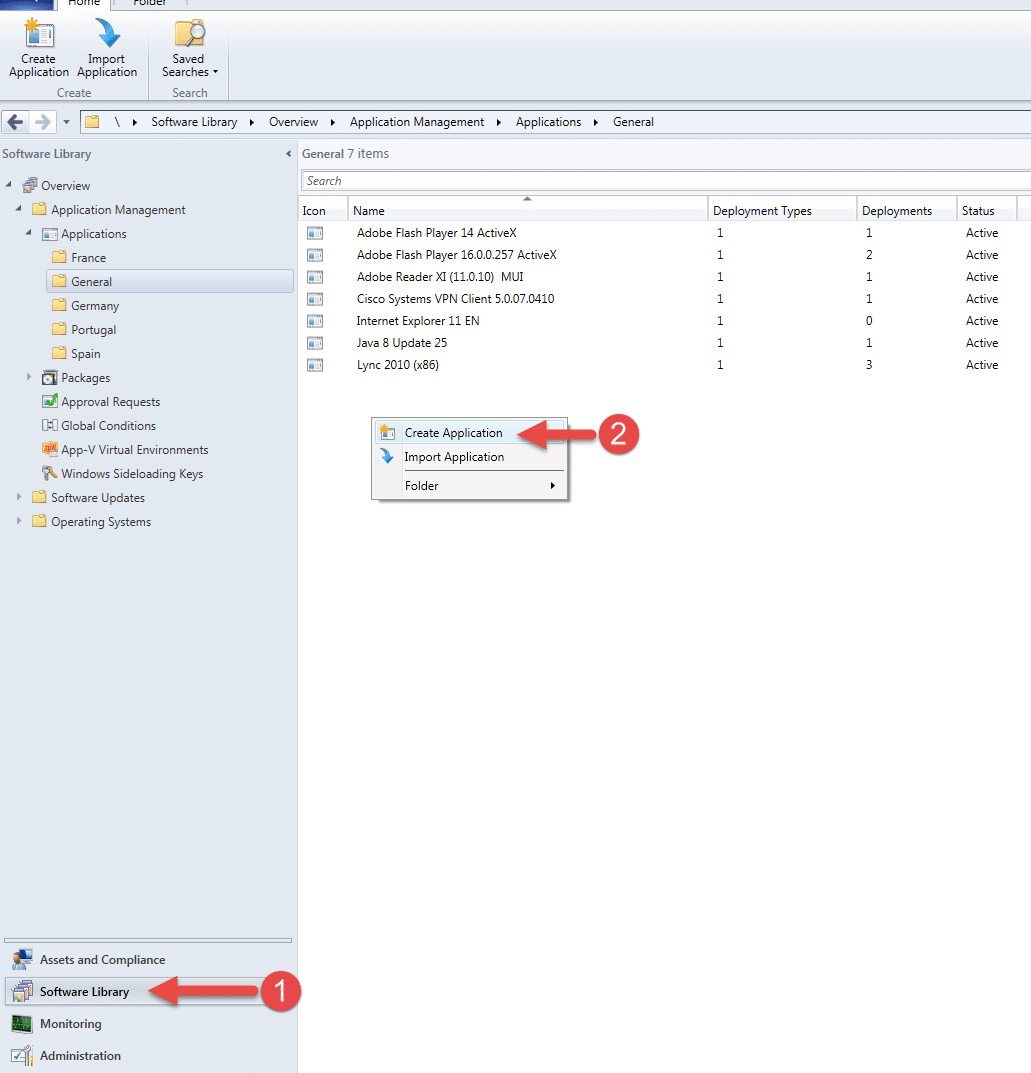The height and width of the screenshot is (1073, 1031).
Task: Sort list by Deployments column header
Action: pyautogui.click(x=896, y=211)
